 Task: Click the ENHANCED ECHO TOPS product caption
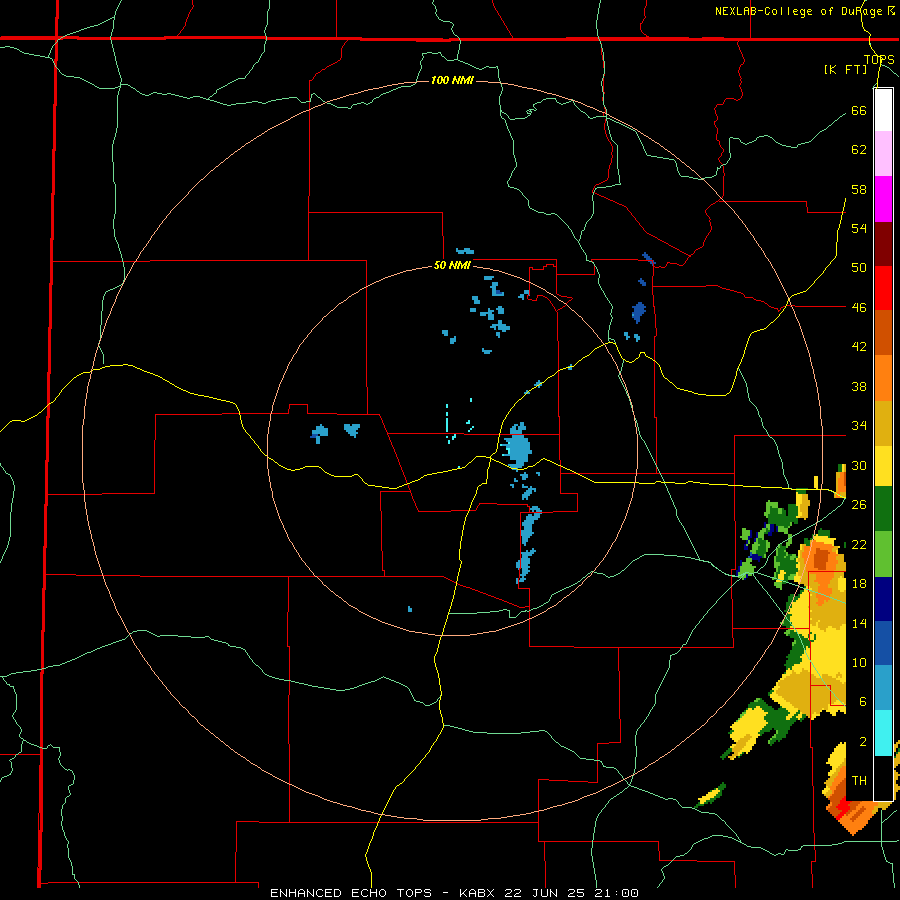click(x=351, y=893)
